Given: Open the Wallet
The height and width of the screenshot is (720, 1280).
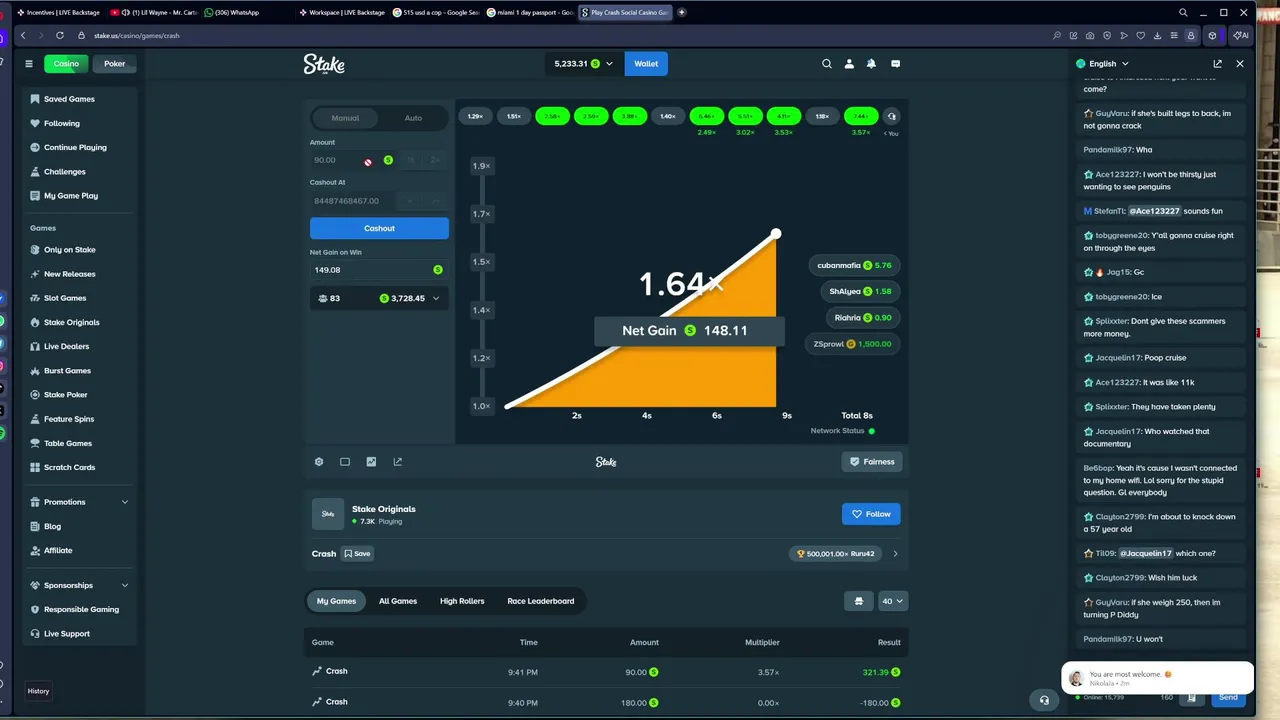Looking at the screenshot, I should pyautogui.click(x=646, y=63).
